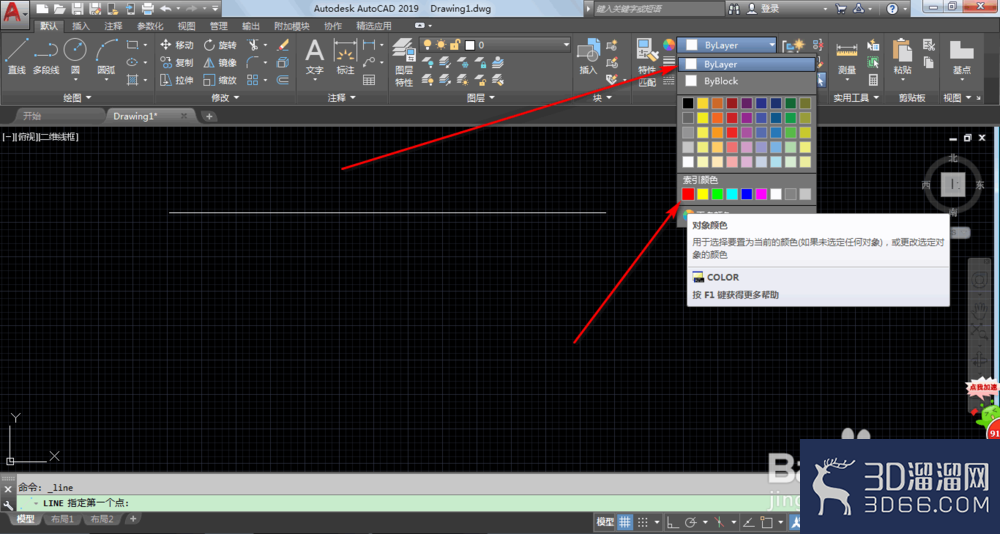
Task: Click the Measure (测量) tool
Action: click(847, 57)
